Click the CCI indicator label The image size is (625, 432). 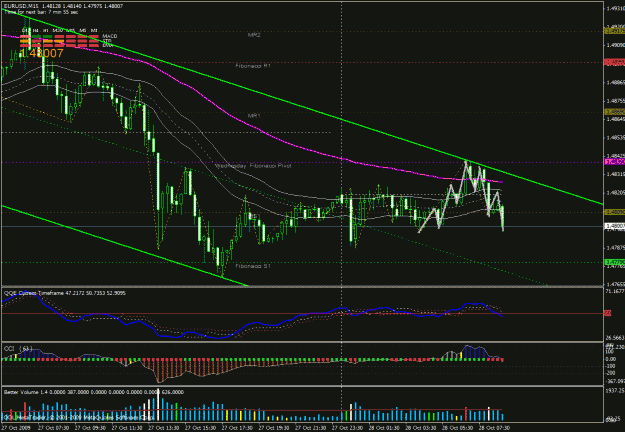[x=18, y=349]
